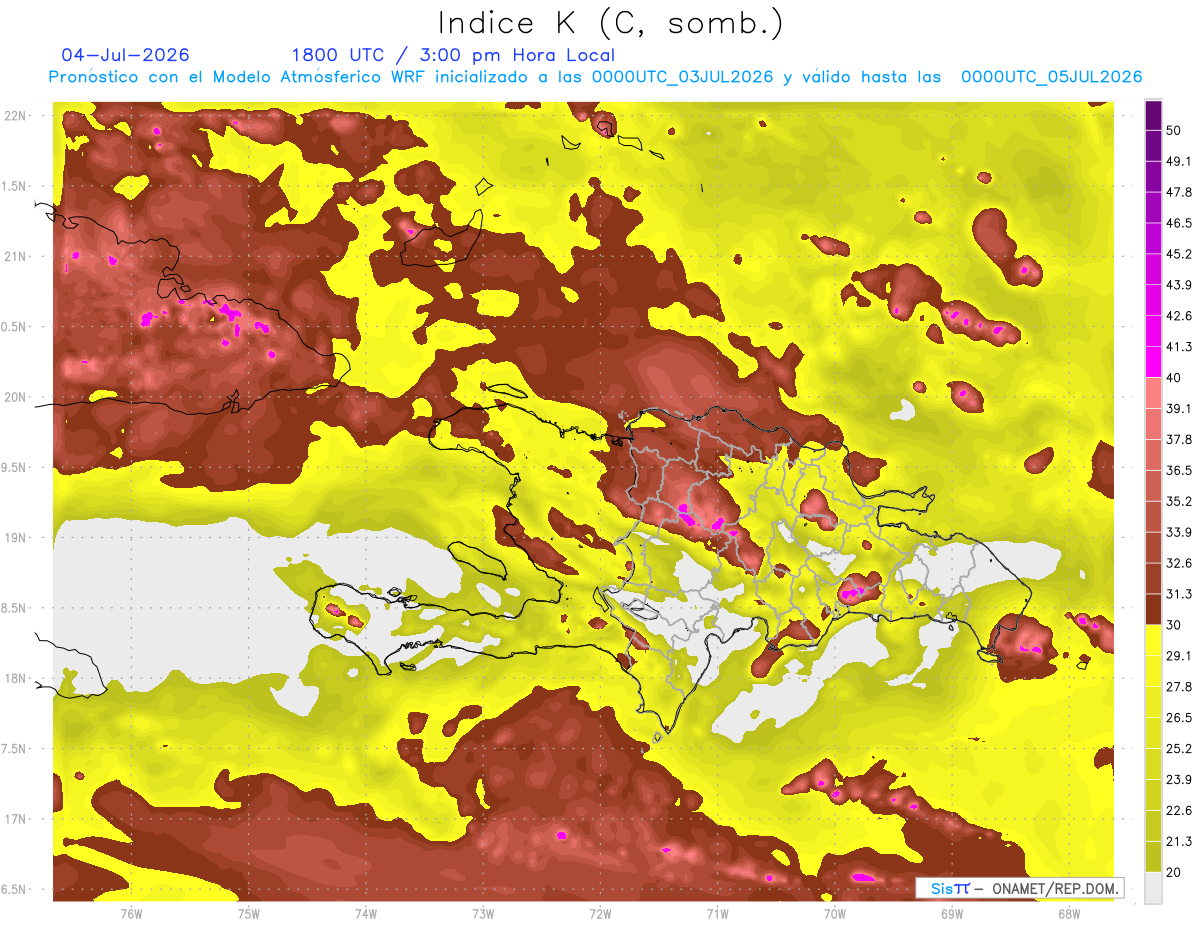The height and width of the screenshot is (927, 1200).
Task: Click the '25.2' colorbar value
Action: [1180, 749]
